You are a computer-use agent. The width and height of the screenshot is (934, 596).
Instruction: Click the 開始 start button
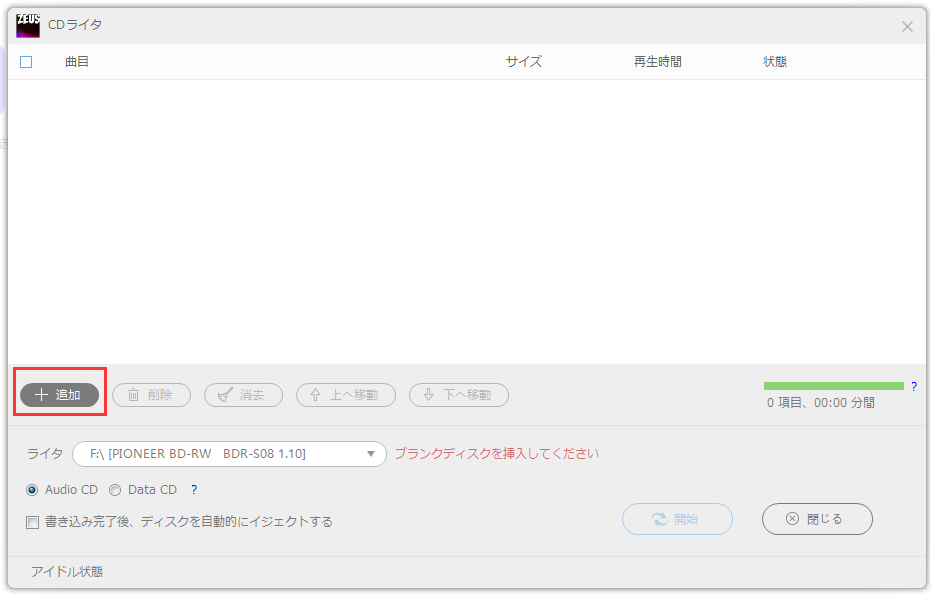677,519
